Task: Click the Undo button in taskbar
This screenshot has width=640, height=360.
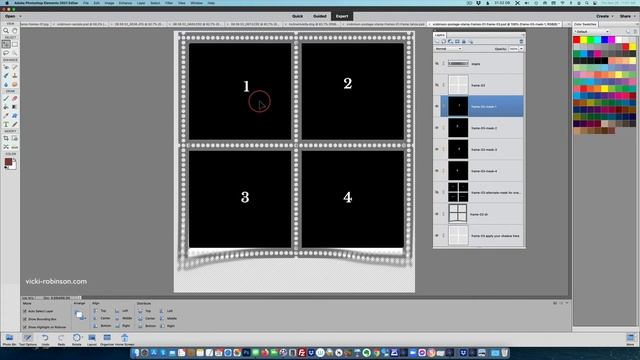Action: [45, 340]
